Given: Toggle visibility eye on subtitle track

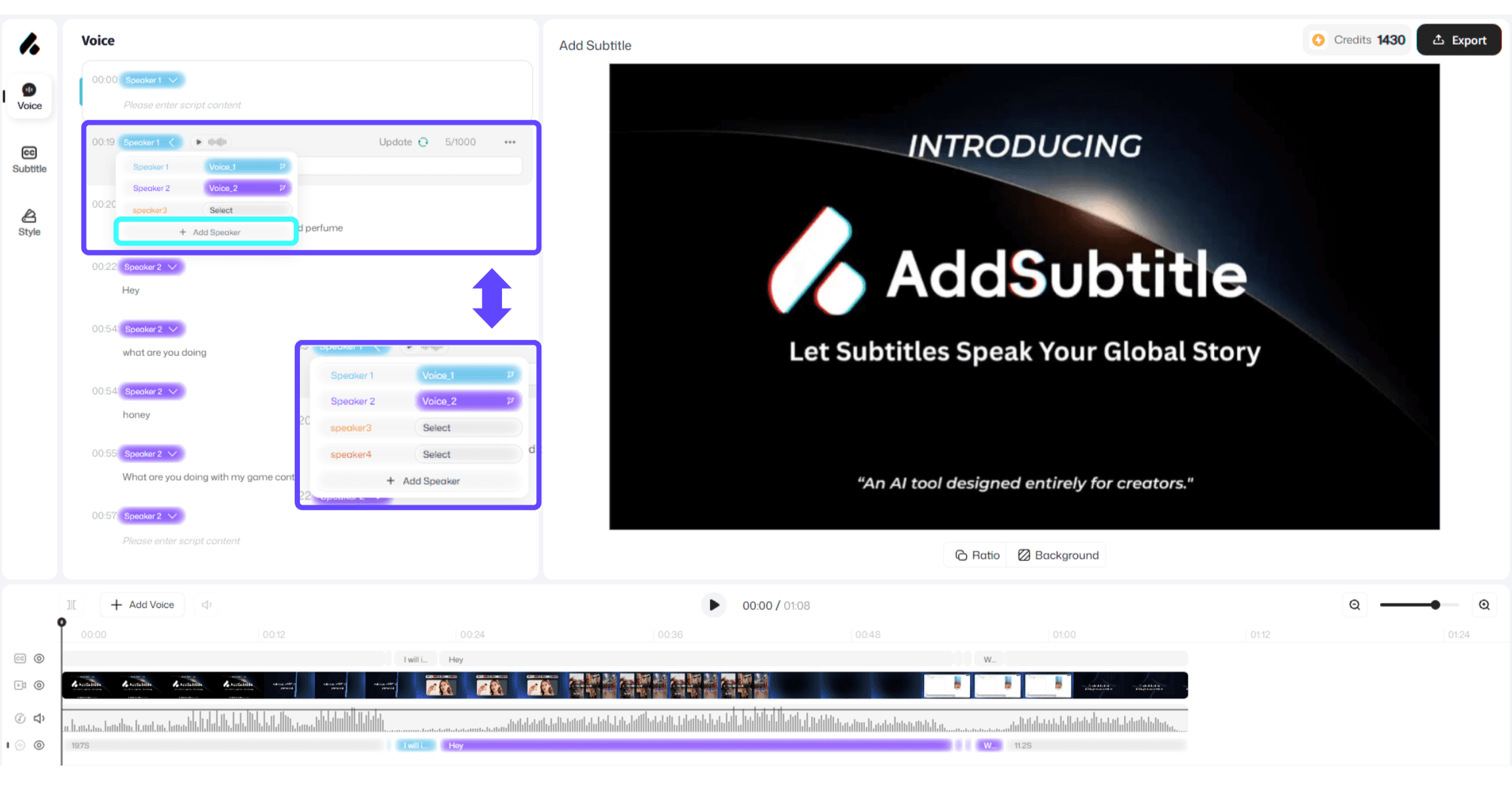Looking at the screenshot, I should coord(39,659).
